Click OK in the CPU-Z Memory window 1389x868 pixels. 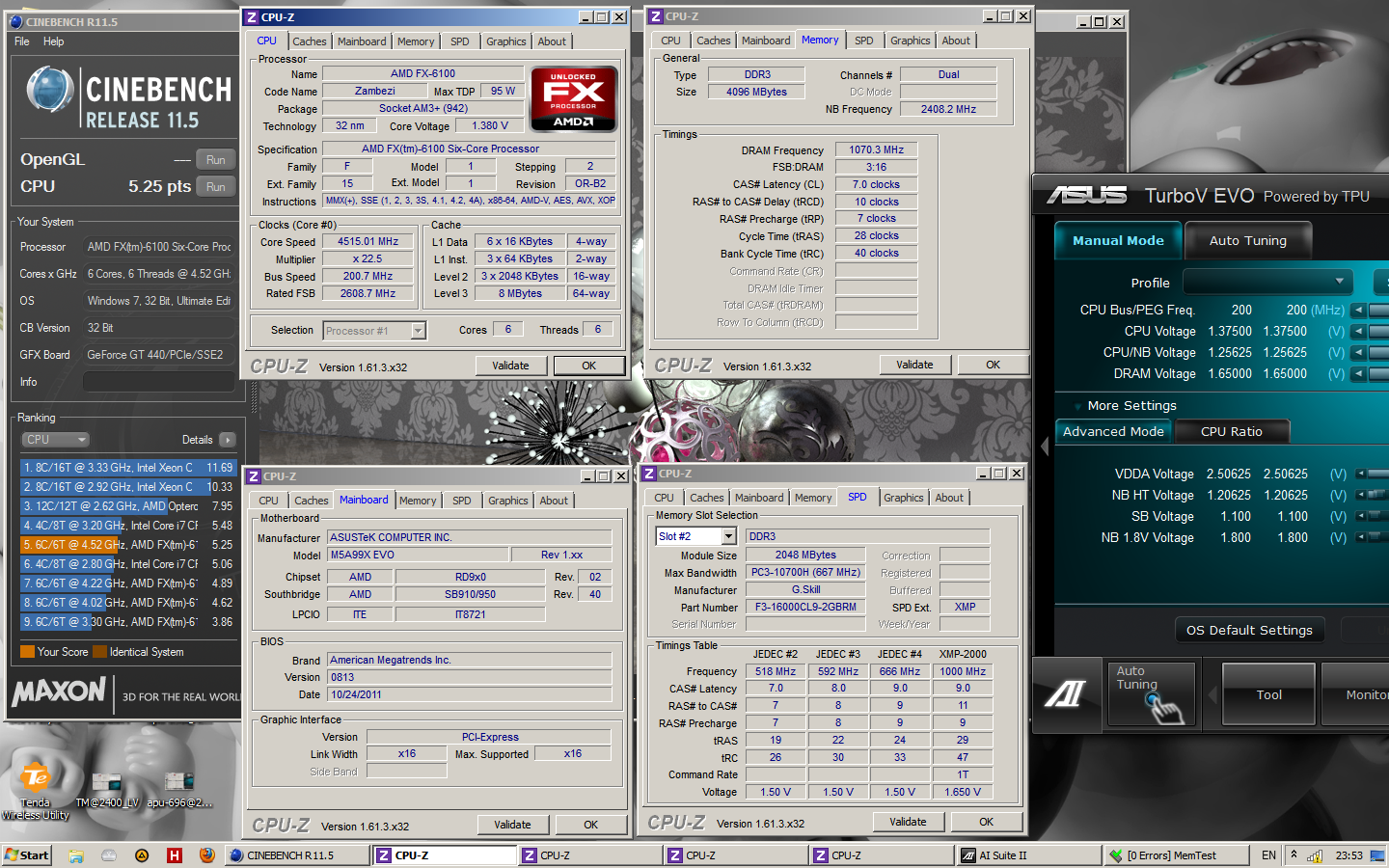[x=993, y=365]
